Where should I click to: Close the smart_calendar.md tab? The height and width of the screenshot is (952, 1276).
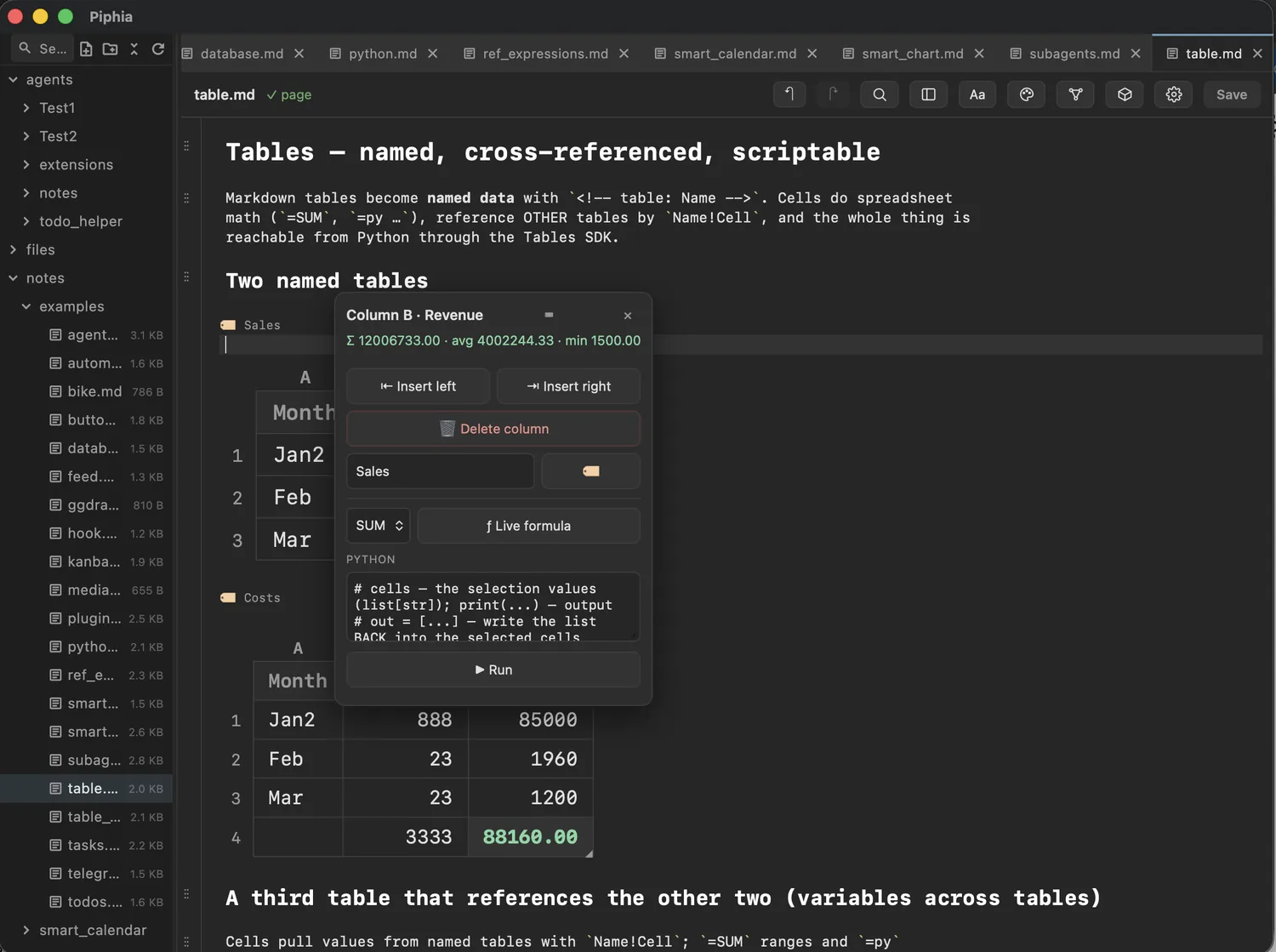tap(812, 54)
